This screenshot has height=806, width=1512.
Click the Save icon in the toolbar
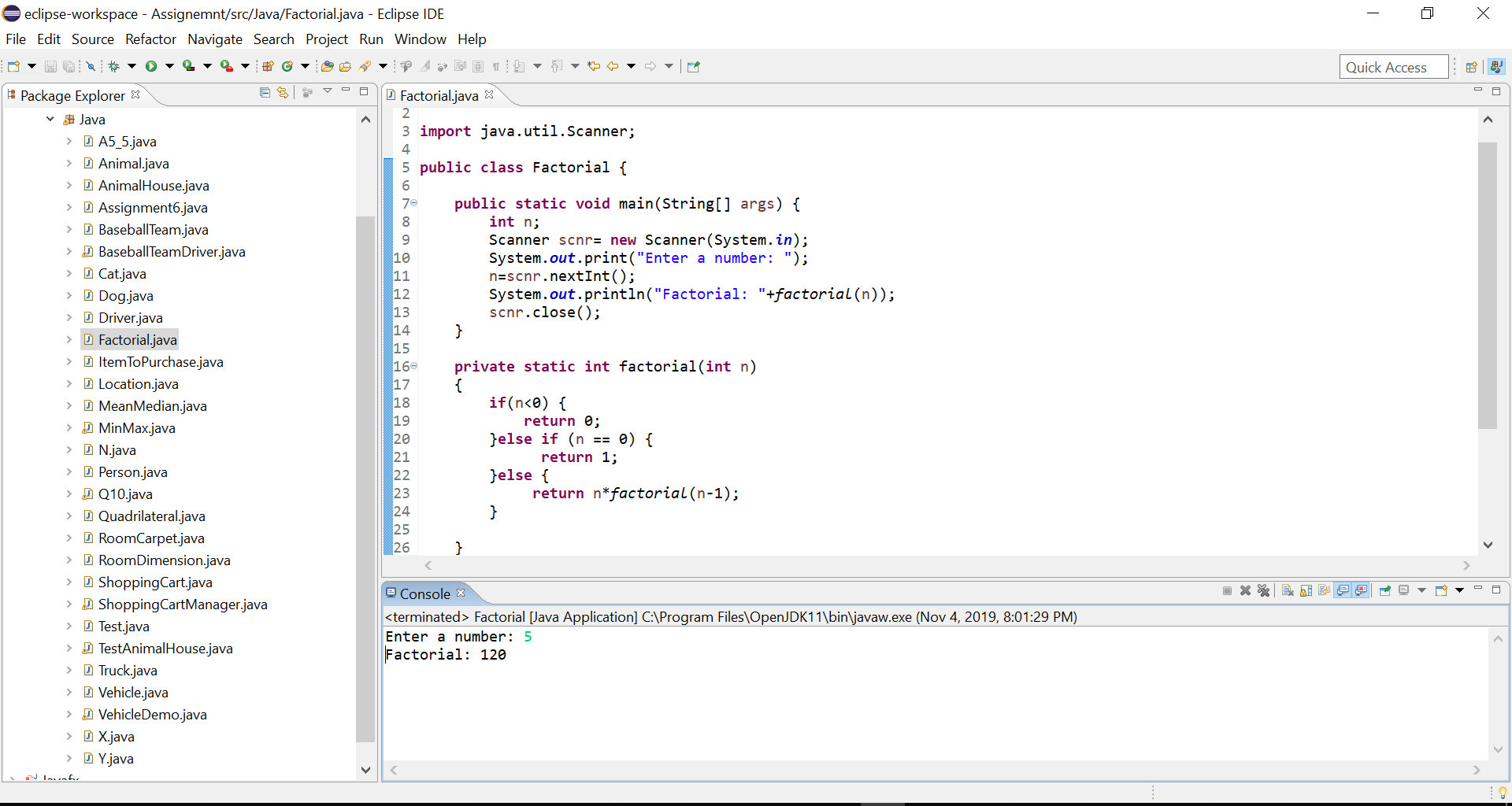[x=50, y=67]
